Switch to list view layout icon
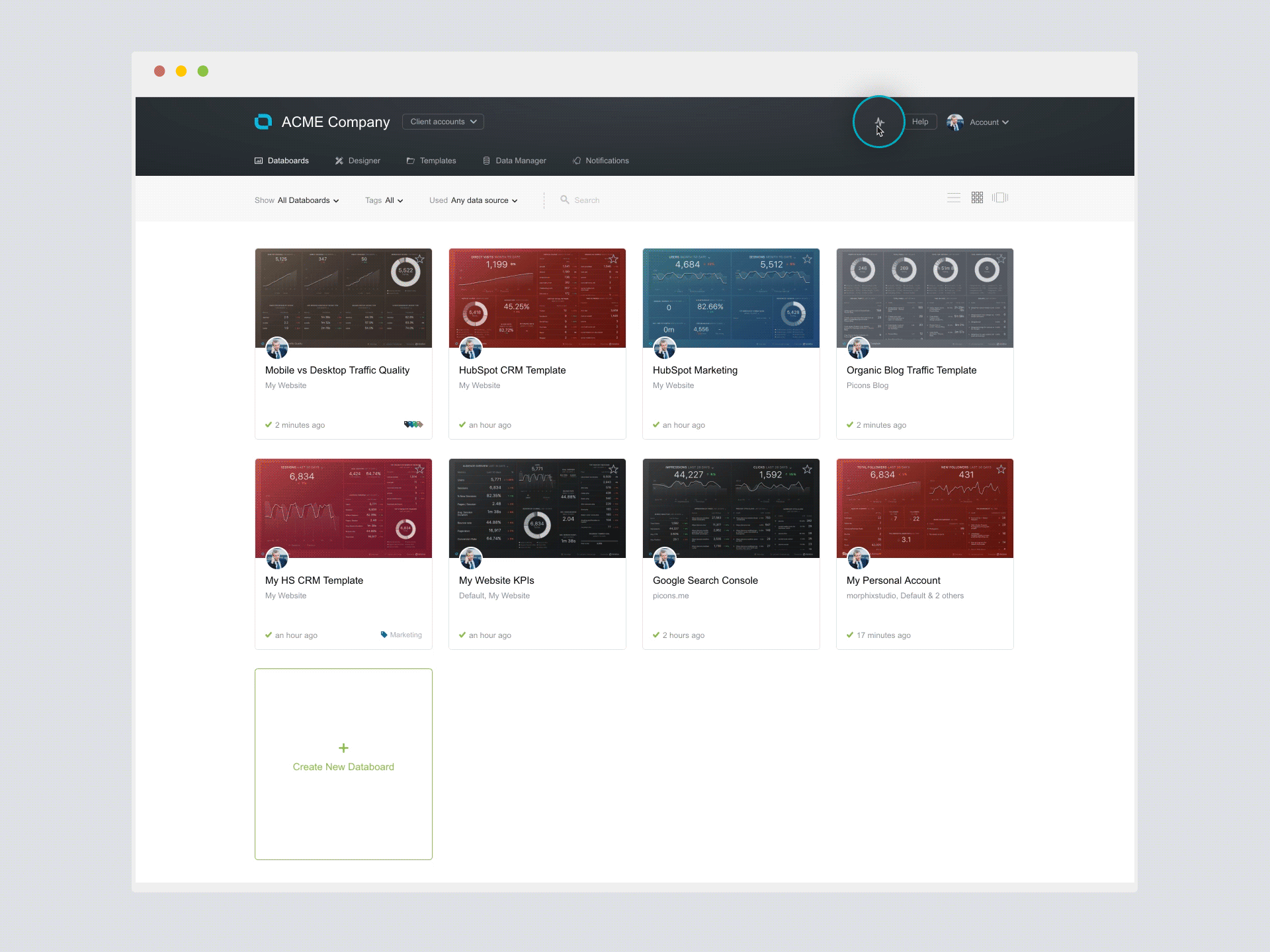The width and height of the screenshot is (1270, 952). (x=953, y=198)
